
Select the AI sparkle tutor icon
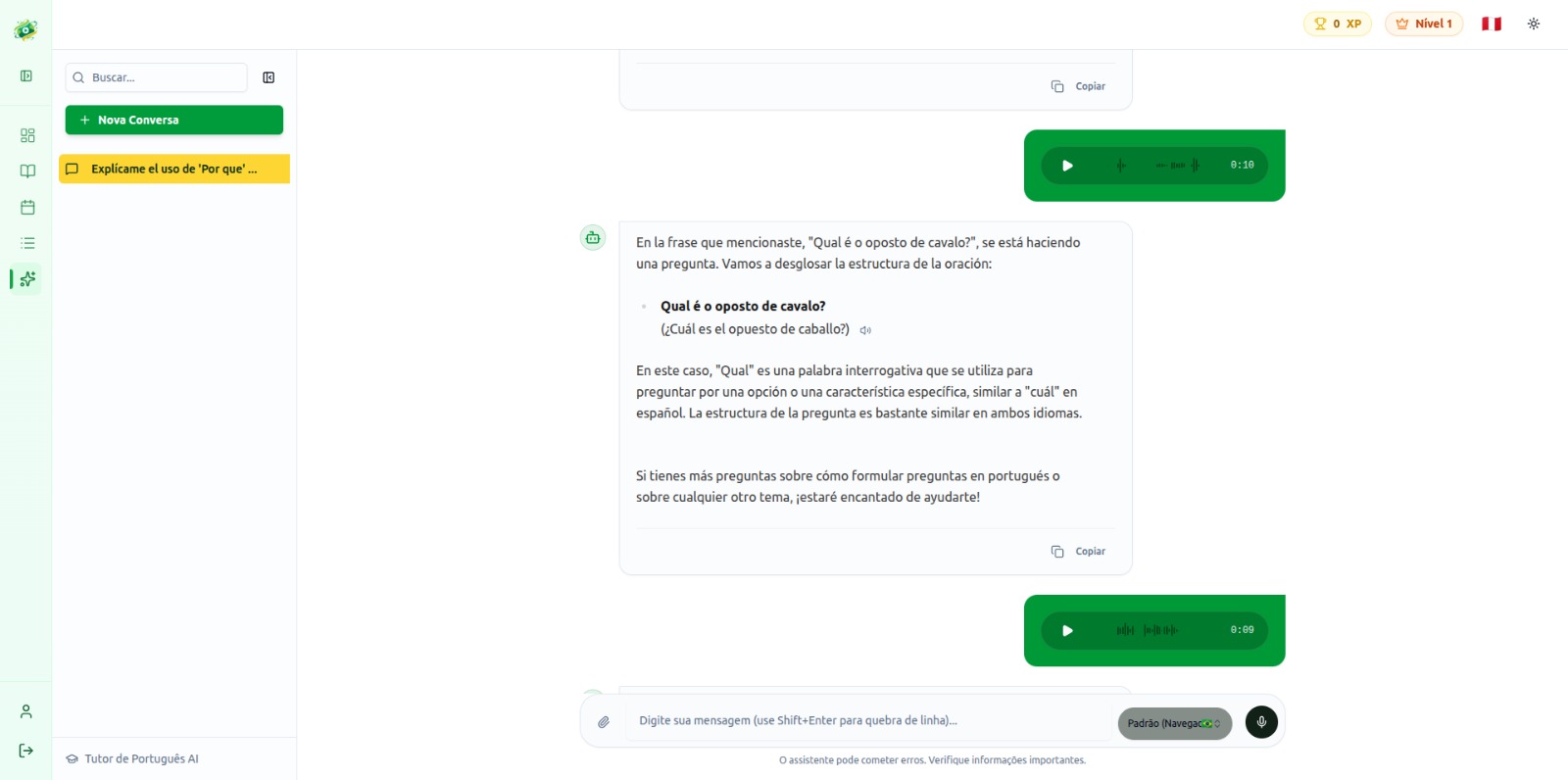point(27,279)
